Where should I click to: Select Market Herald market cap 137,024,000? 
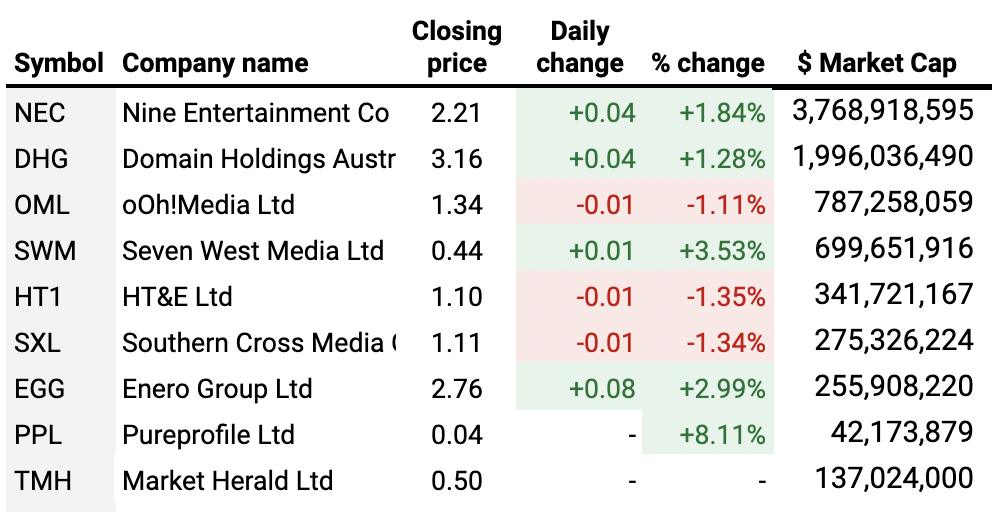click(x=893, y=478)
